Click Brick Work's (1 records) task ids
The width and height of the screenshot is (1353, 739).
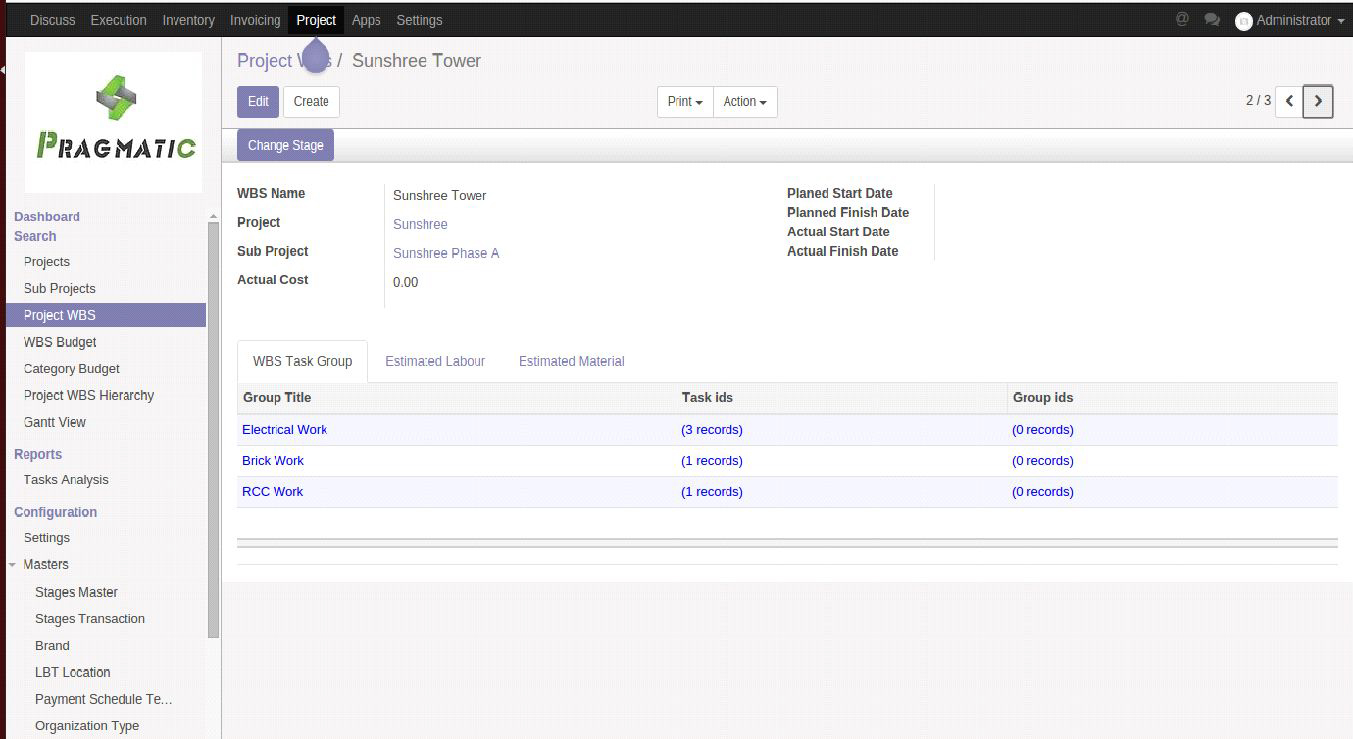[712, 461]
